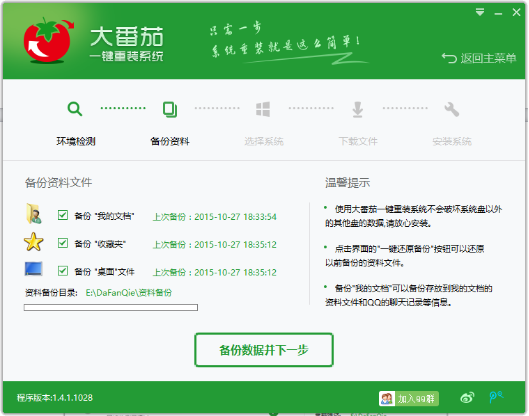Click the My Documents folder user icon
Image resolution: width=529 pixels, height=416 pixels.
(34, 214)
